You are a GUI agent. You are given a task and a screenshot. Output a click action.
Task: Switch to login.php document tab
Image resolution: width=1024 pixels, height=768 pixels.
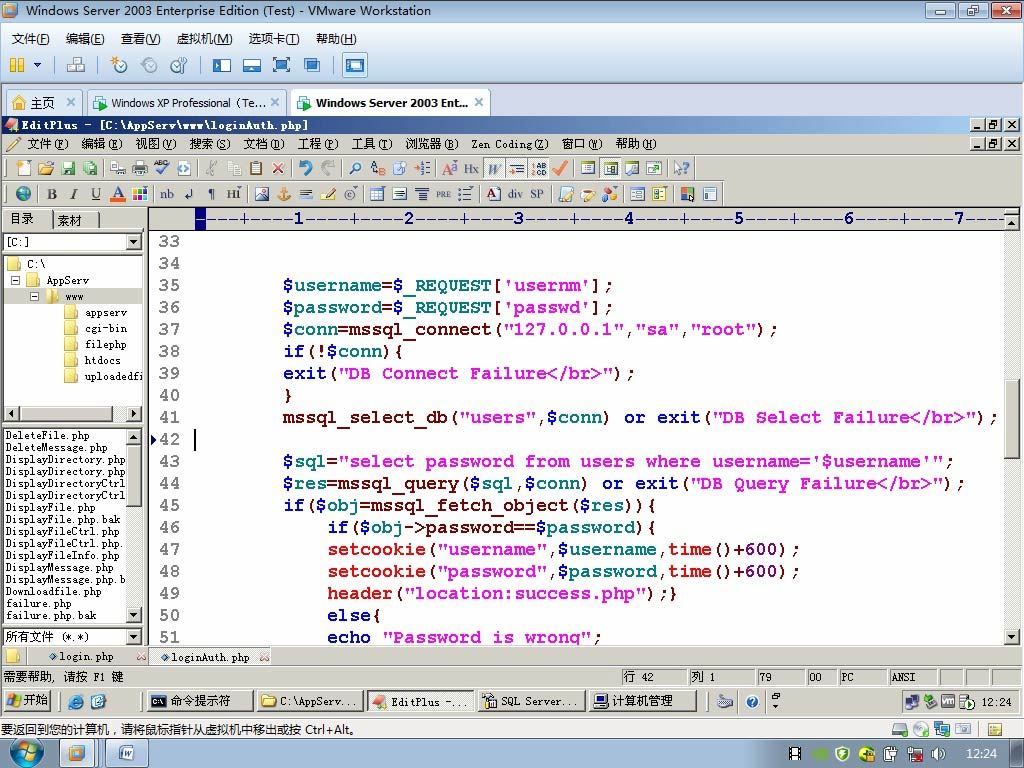tap(81, 656)
